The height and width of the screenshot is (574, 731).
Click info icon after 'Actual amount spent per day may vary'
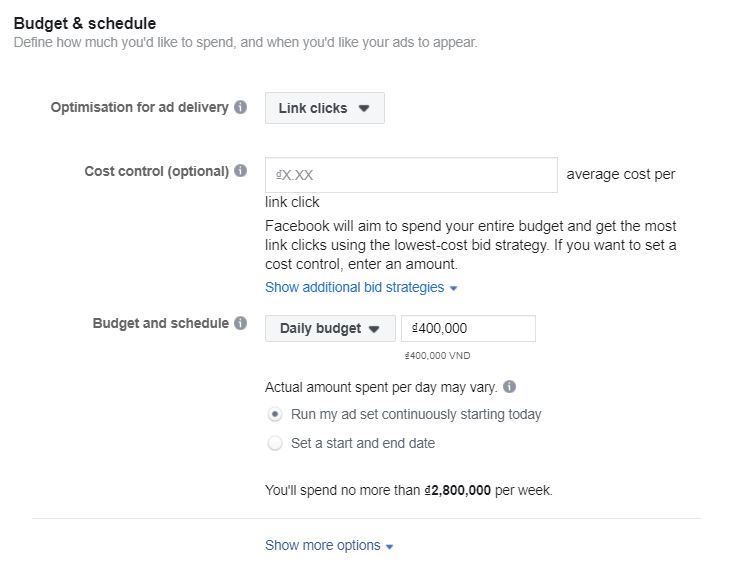coord(510,387)
